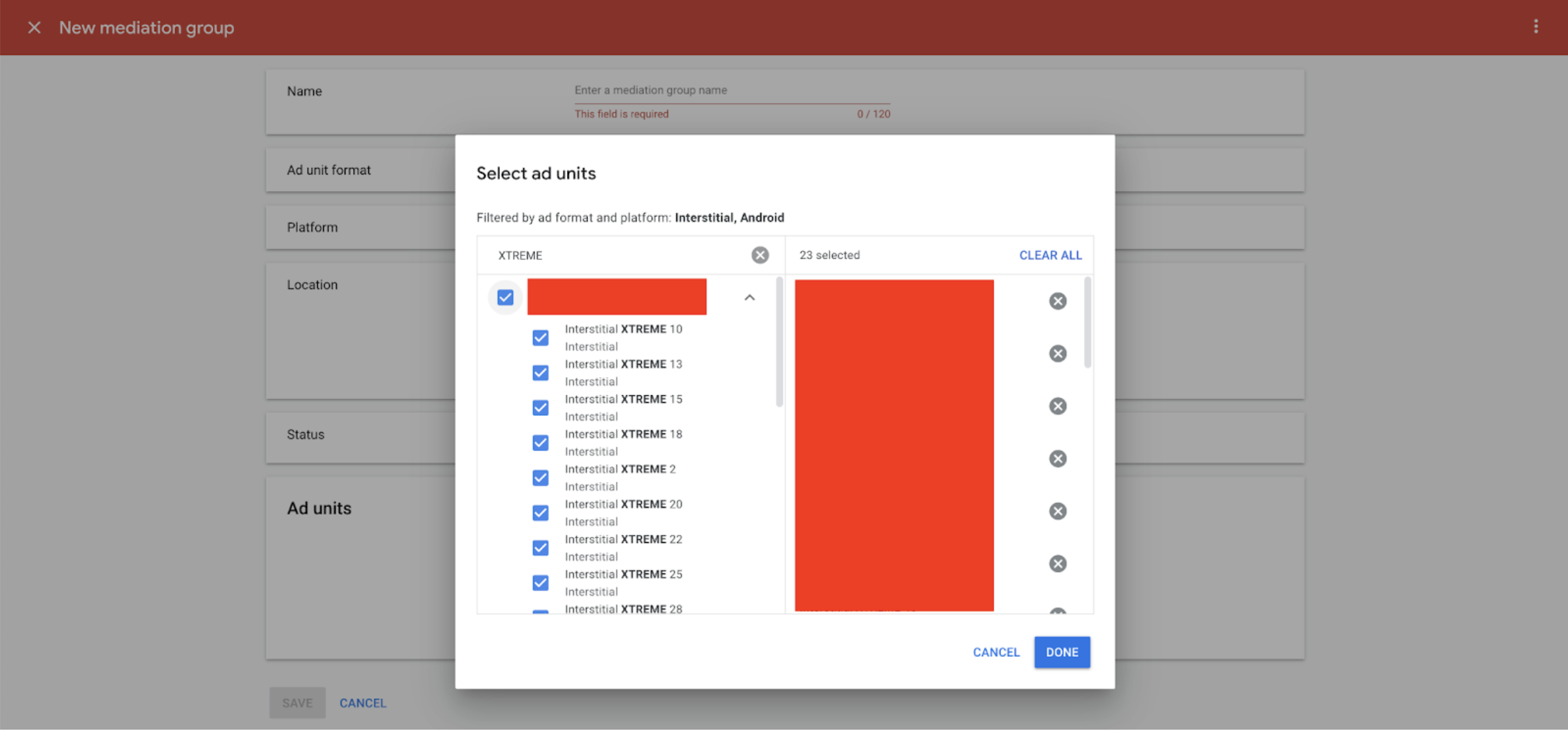Click the Status section label
This screenshot has height=731, width=1568.
click(x=305, y=435)
